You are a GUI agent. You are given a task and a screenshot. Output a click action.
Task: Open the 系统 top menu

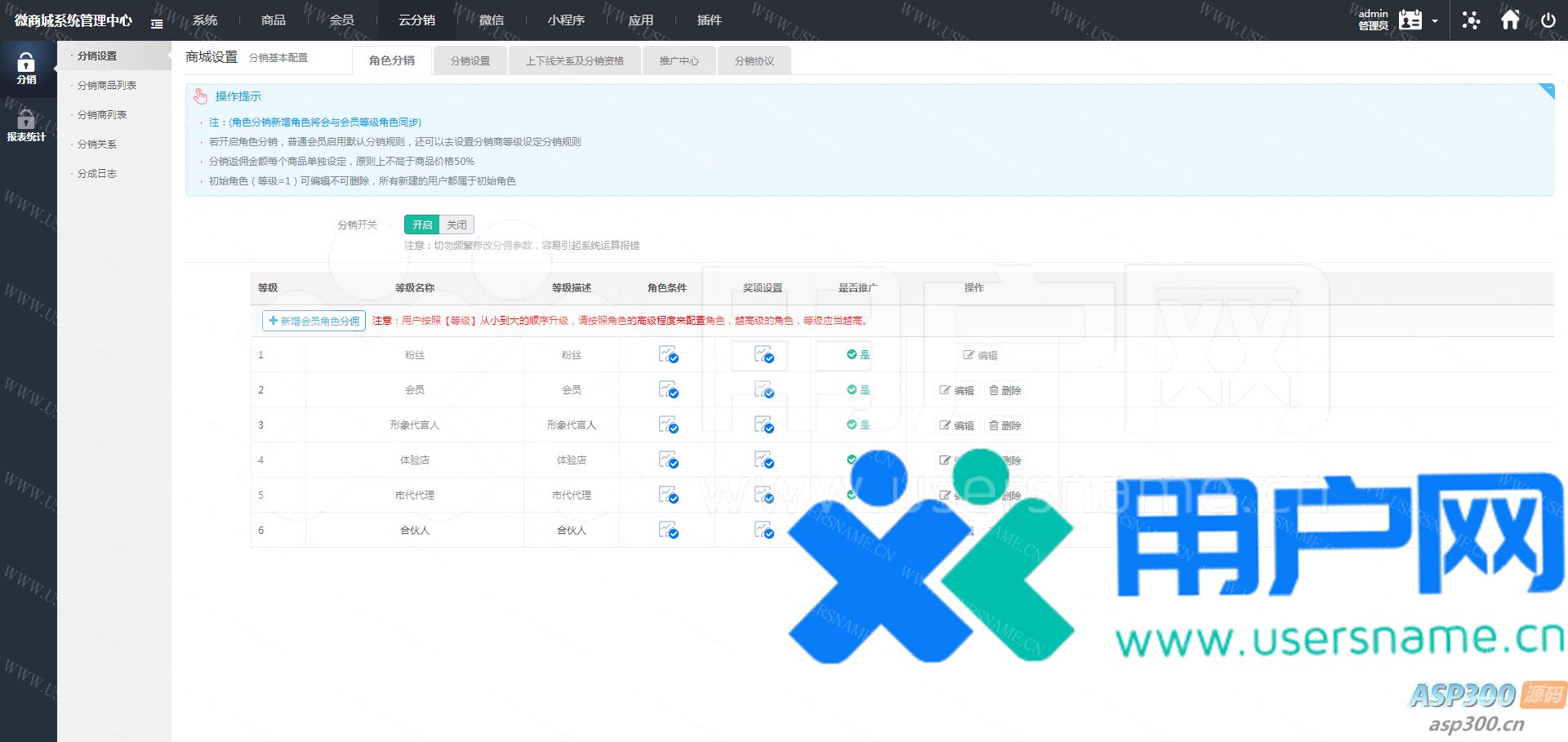pyautogui.click(x=205, y=20)
